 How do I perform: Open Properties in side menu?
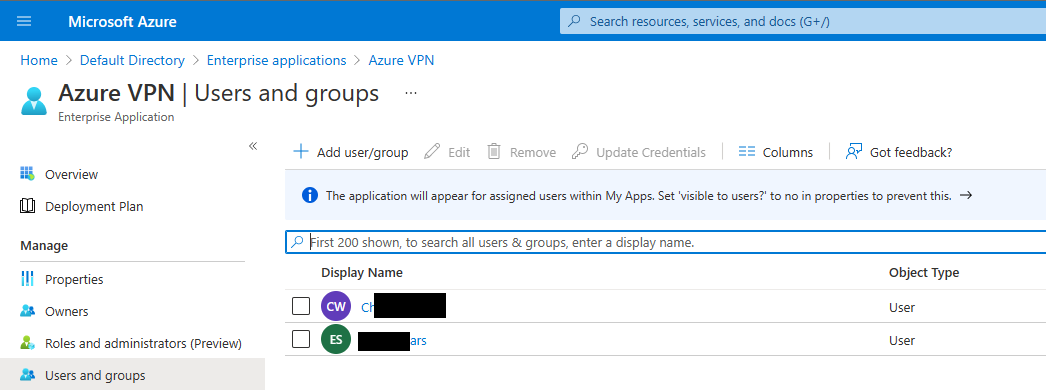pos(74,279)
